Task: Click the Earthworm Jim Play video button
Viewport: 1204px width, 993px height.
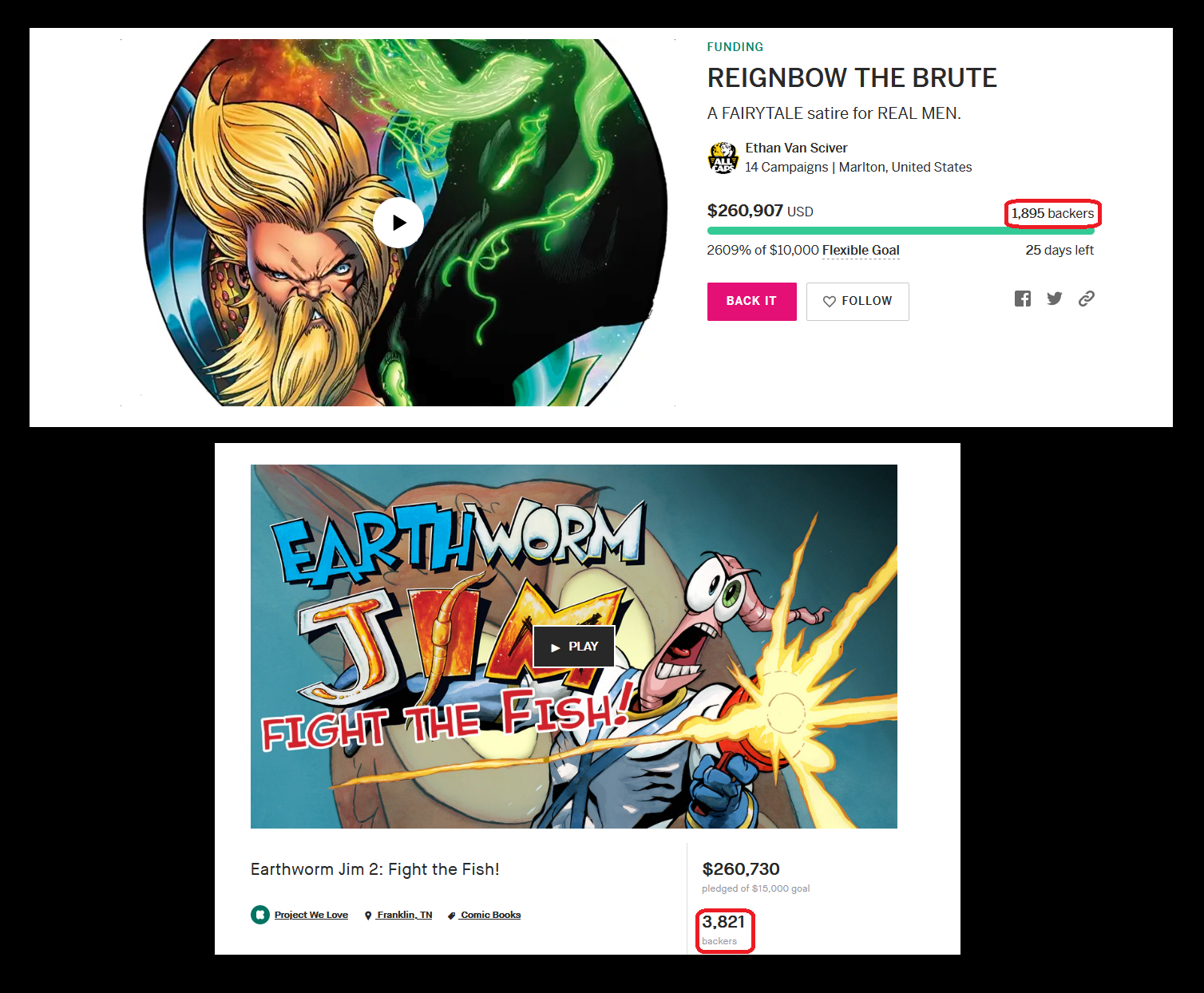Action: click(574, 647)
